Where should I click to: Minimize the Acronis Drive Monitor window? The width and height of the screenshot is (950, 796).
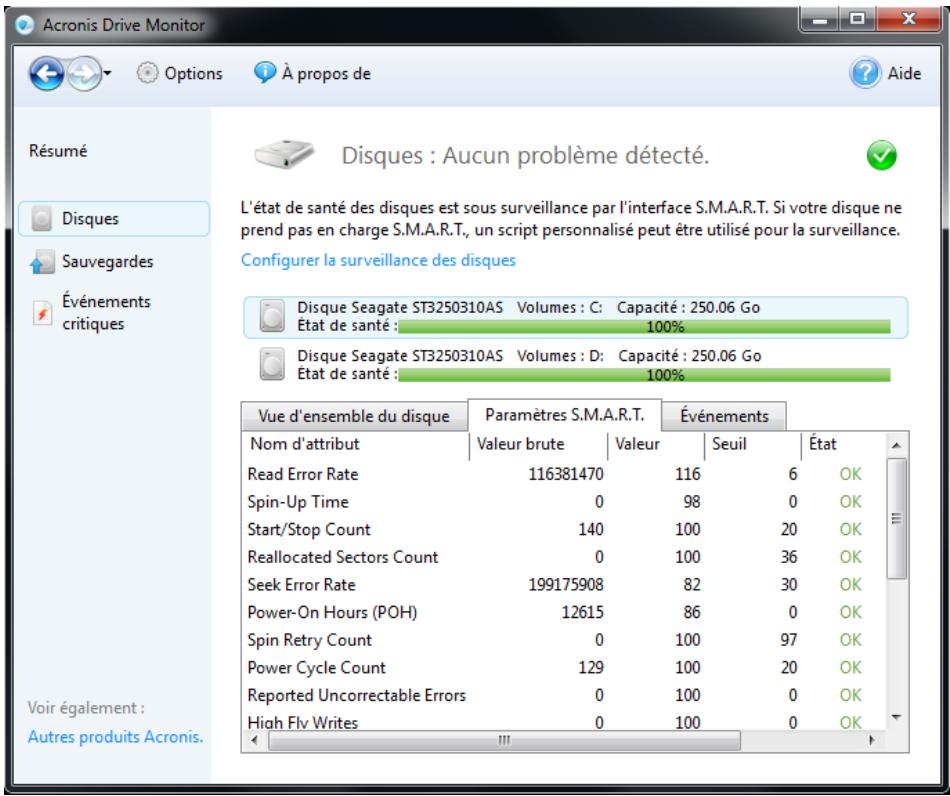coord(820,21)
